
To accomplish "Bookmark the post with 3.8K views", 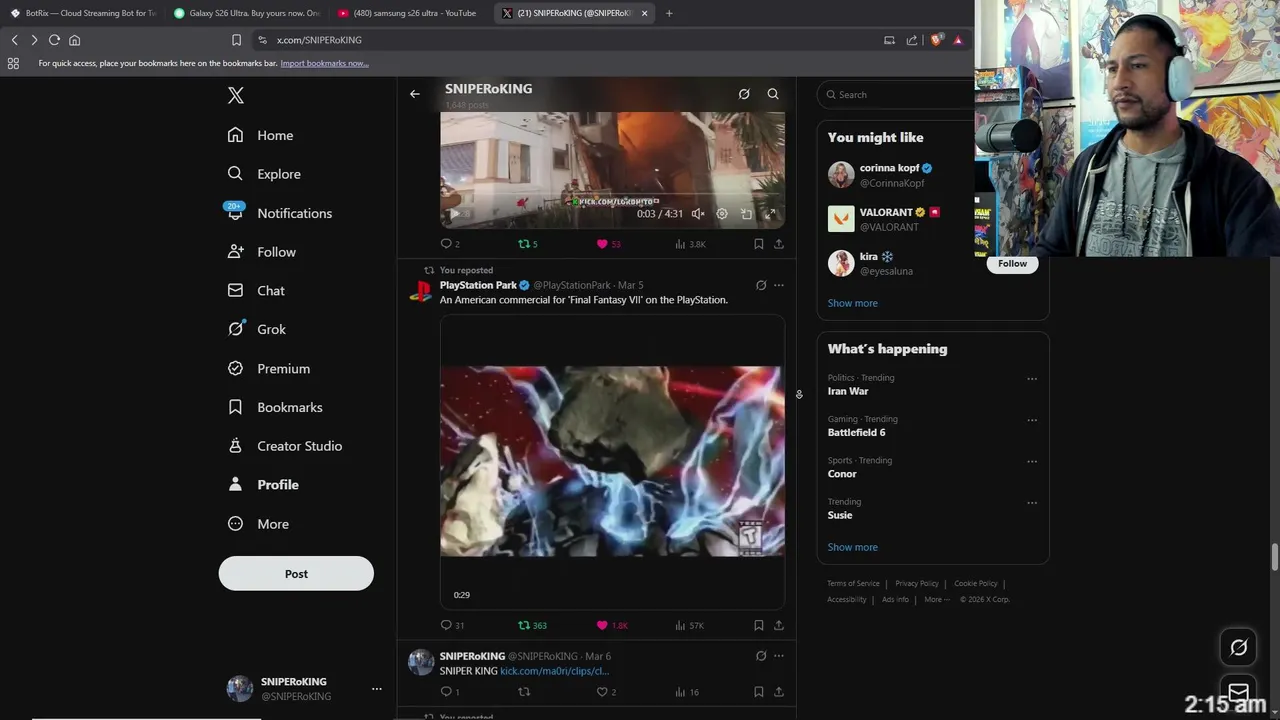I will pos(759,244).
